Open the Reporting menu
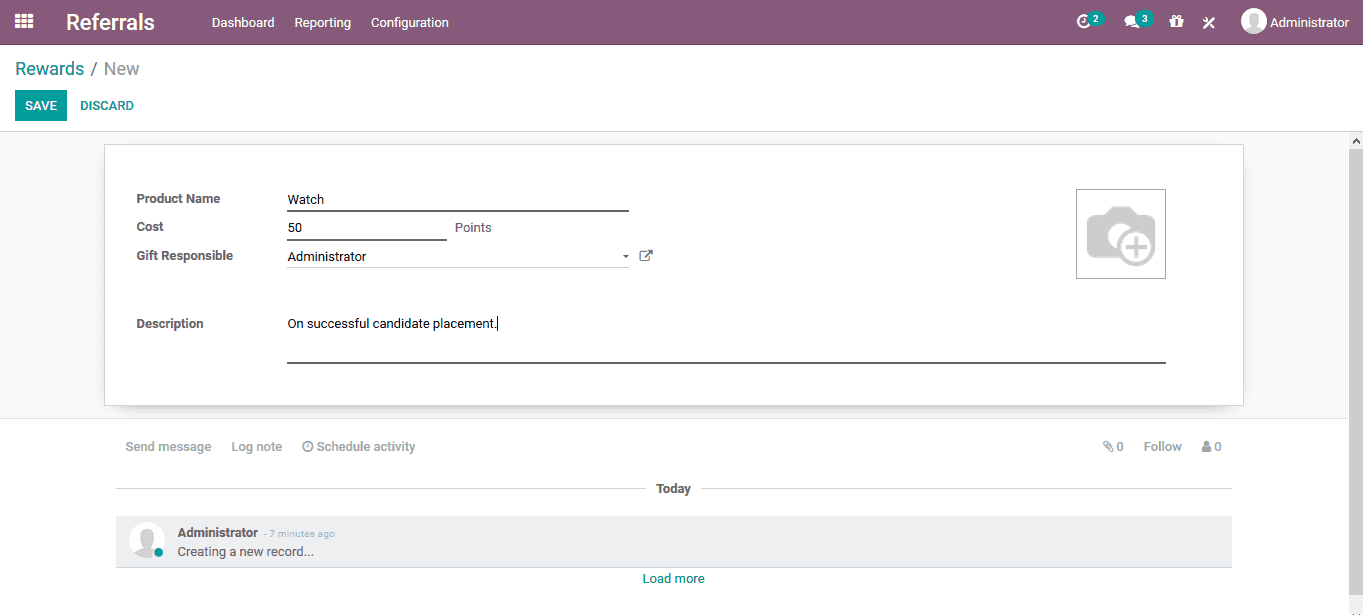 pos(323,22)
